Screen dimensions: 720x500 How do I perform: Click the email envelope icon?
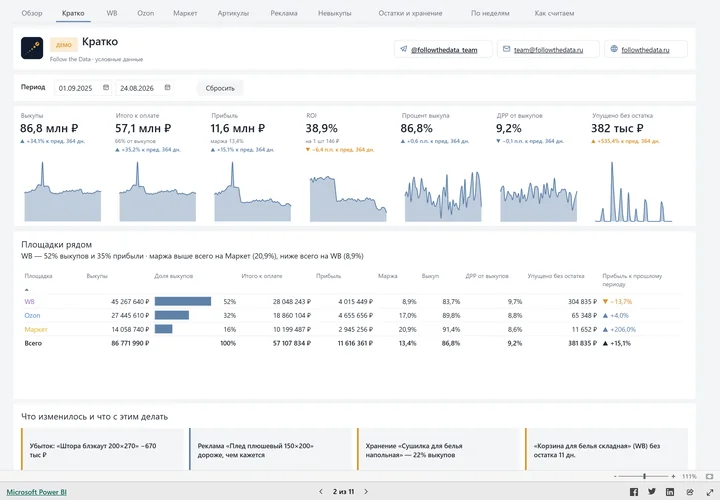coord(506,49)
